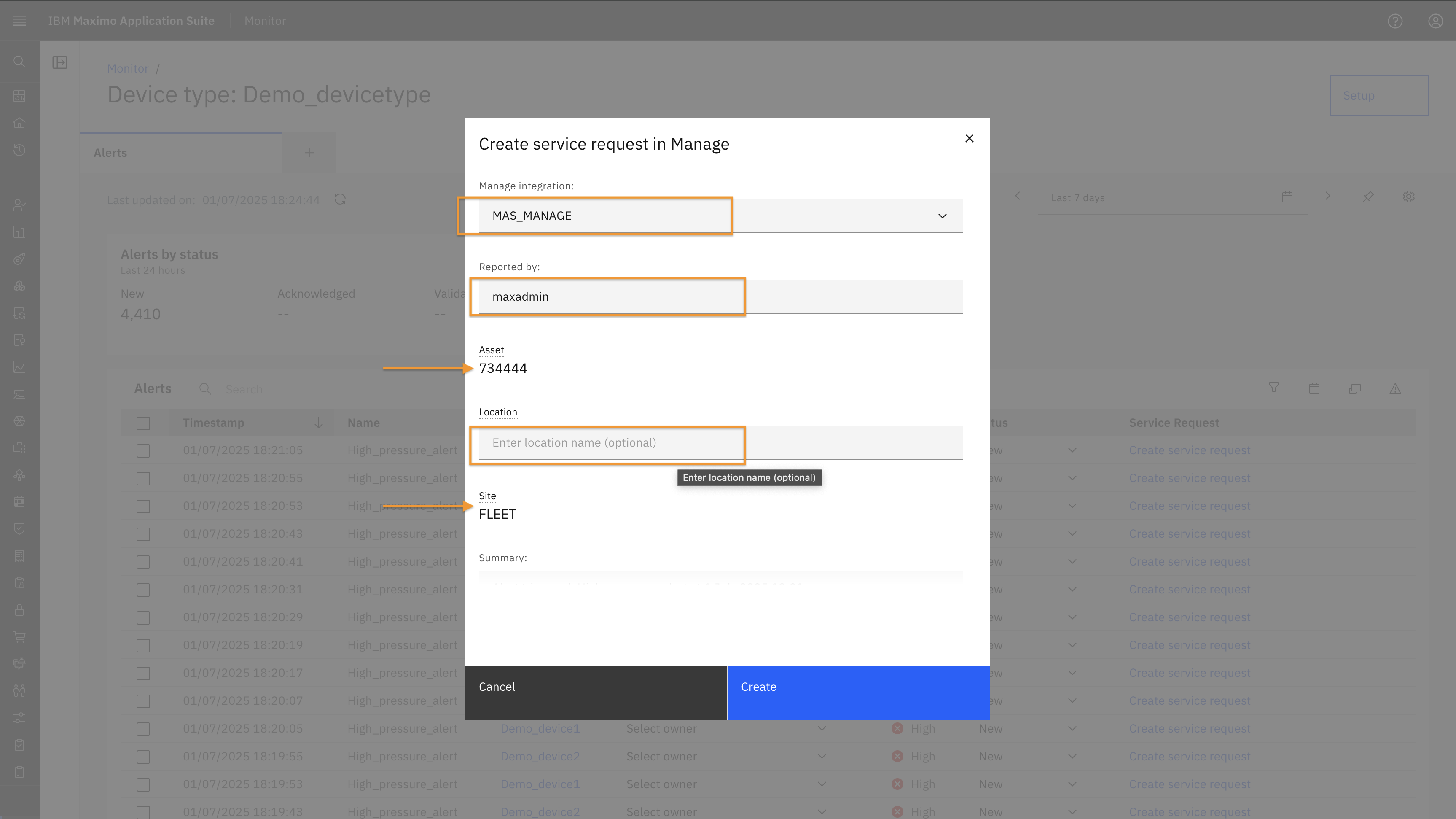
Task: Click the sidebar line chart icon
Action: (19, 367)
